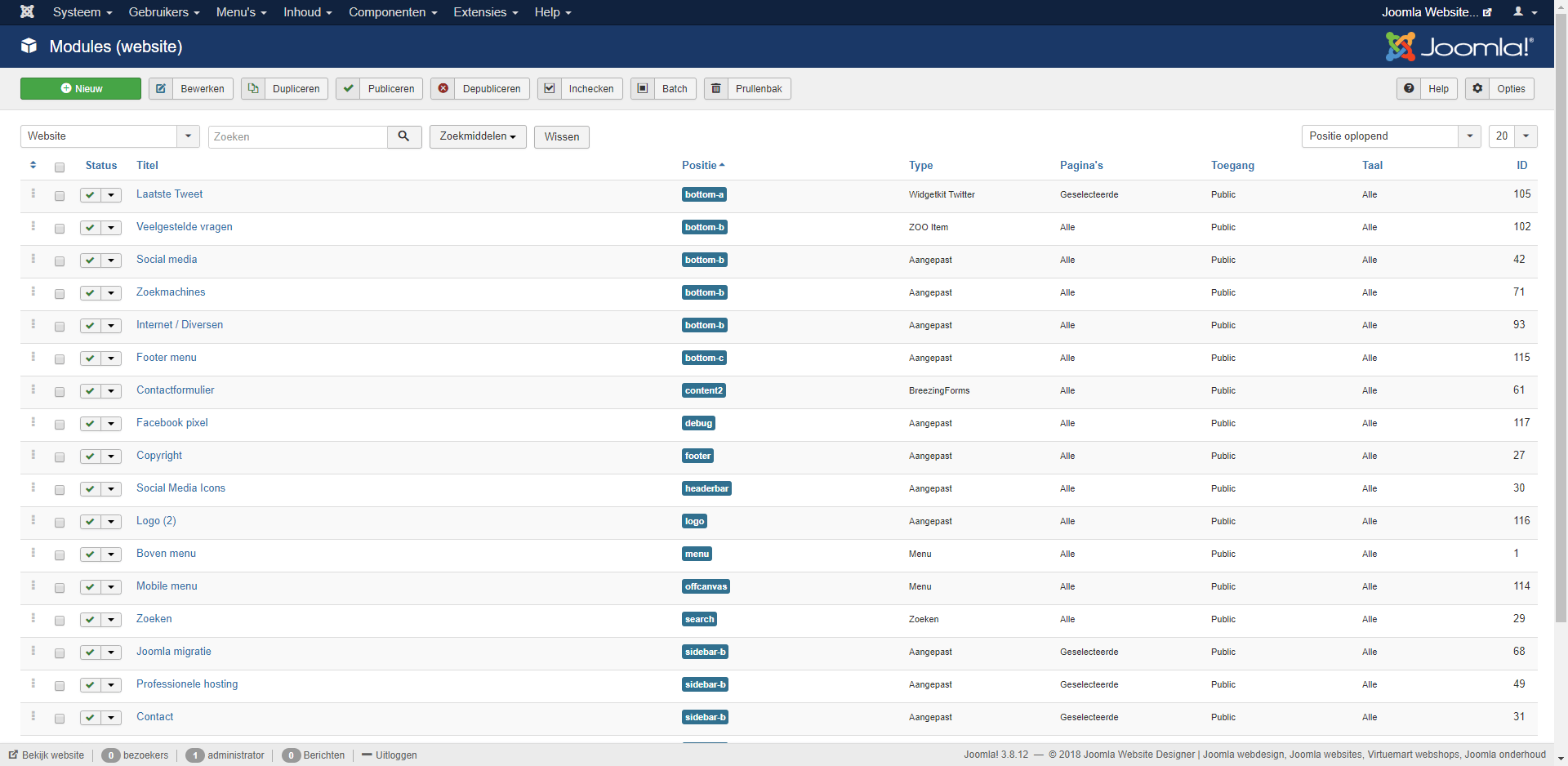Check the select-all checkbox in the header
This screenshot has height=766, width=1568.
click(59, 167)
